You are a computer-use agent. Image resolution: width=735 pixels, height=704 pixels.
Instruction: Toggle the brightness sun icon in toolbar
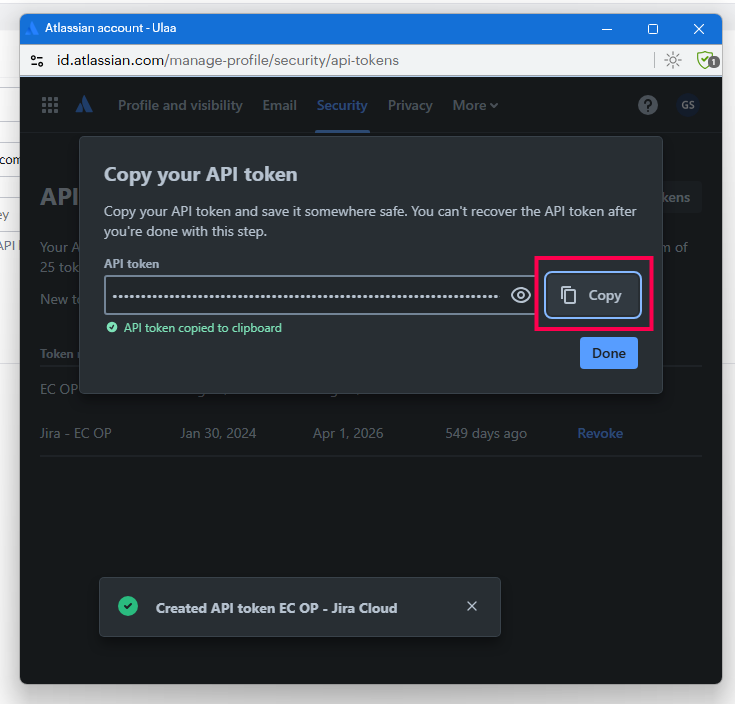click(x=673, y=60)
